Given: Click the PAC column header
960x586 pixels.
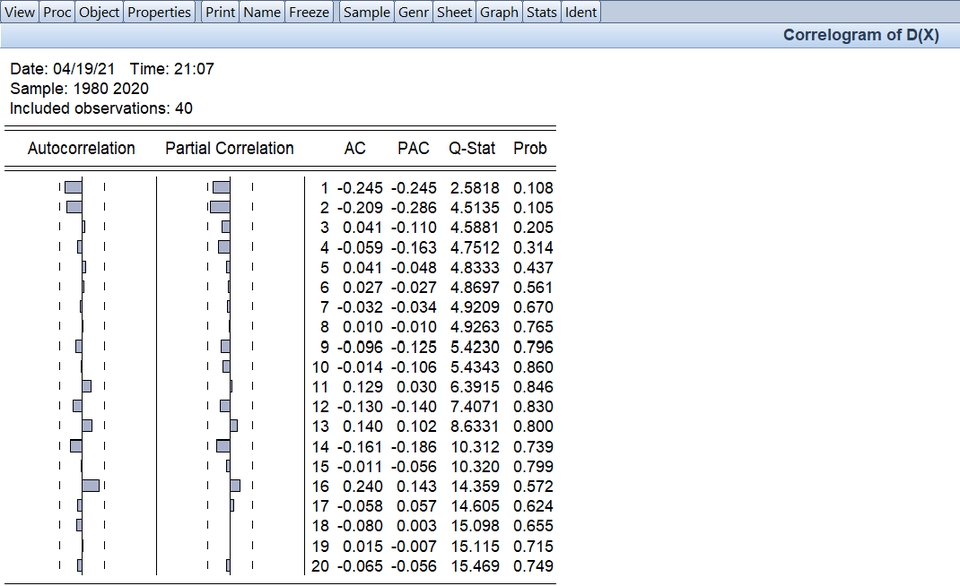Looking at the screenshot, I should (413, 148).
